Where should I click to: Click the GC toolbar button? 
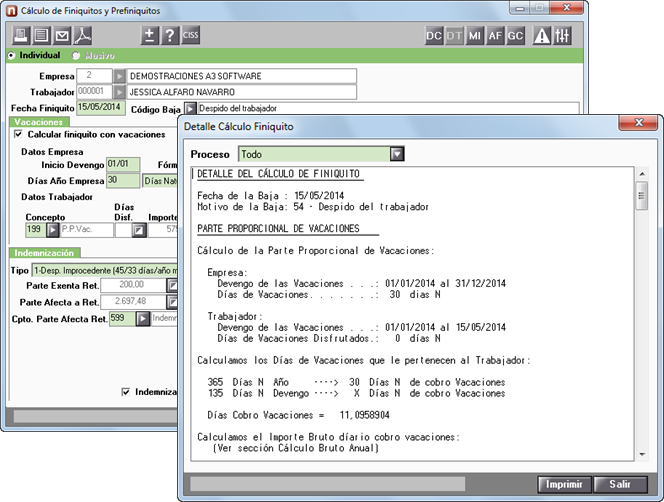[x=515, y=36]
